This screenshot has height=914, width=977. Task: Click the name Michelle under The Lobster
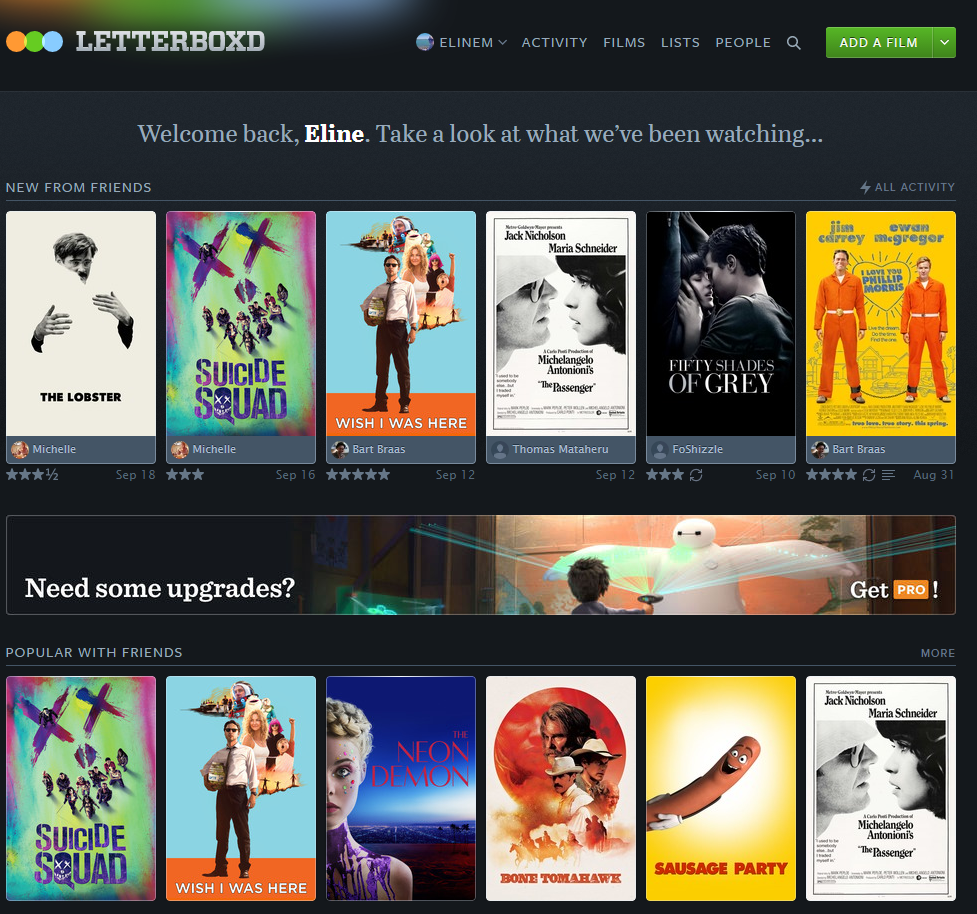pyautogui.click(x=54, y=449)
